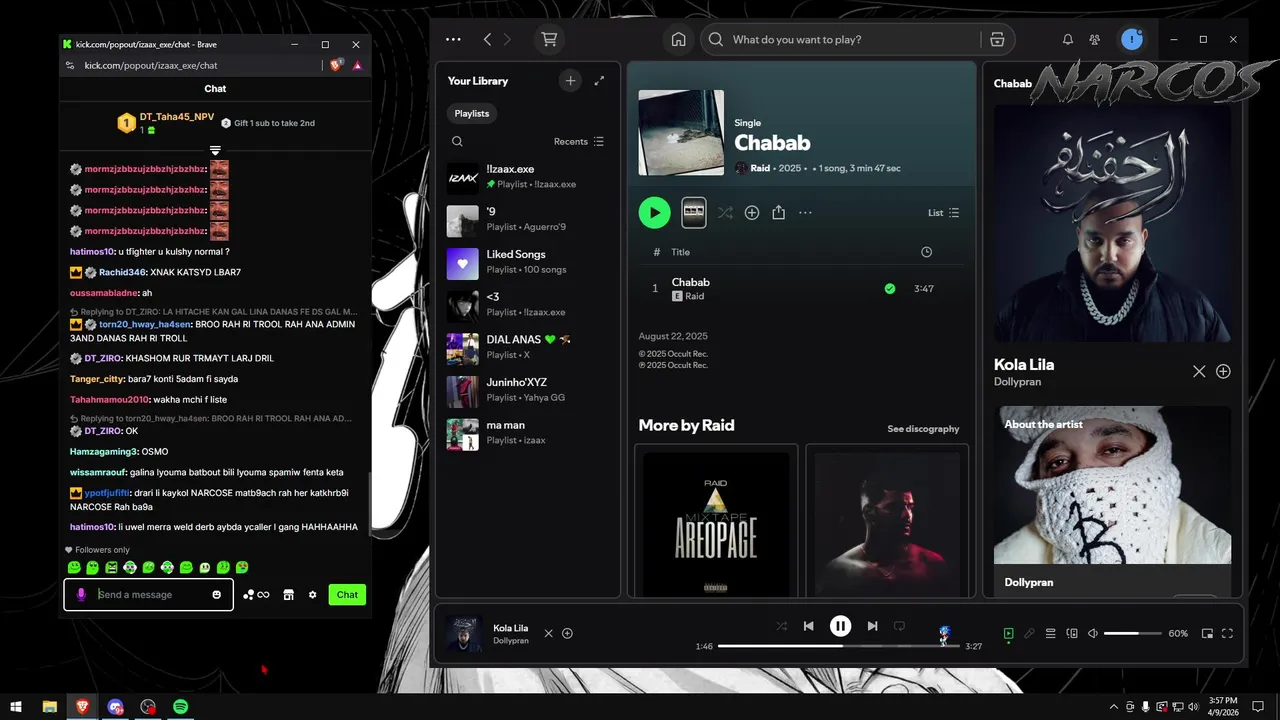Close the Now Playing view panel
This screenshot has height=720, width=1280.
click(x=1199, y=371)
